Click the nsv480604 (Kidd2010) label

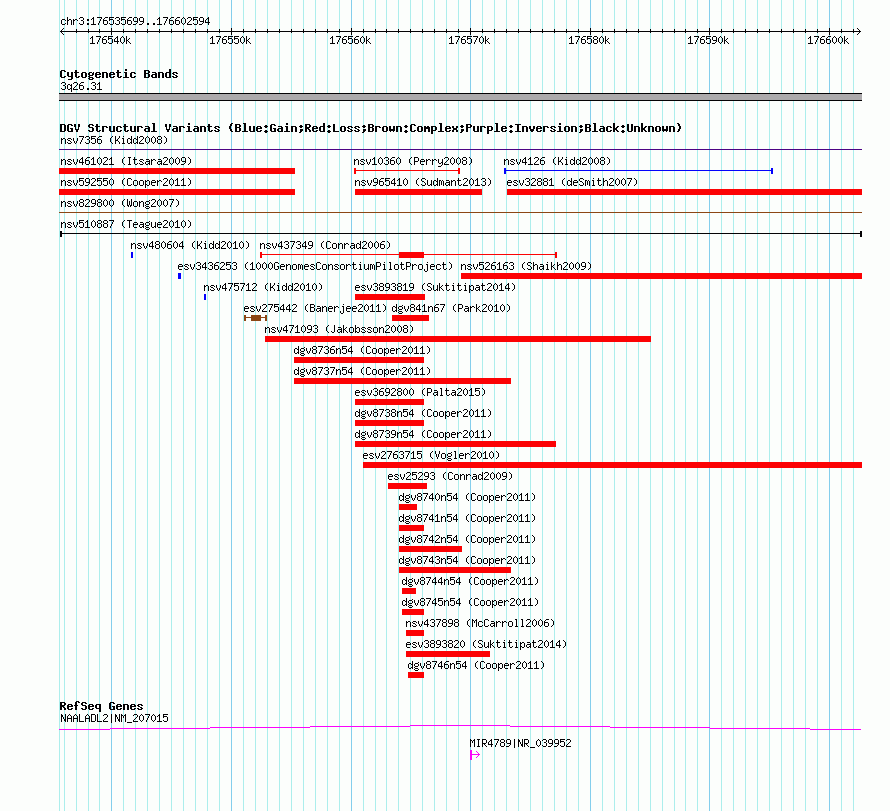coord(190,245)
